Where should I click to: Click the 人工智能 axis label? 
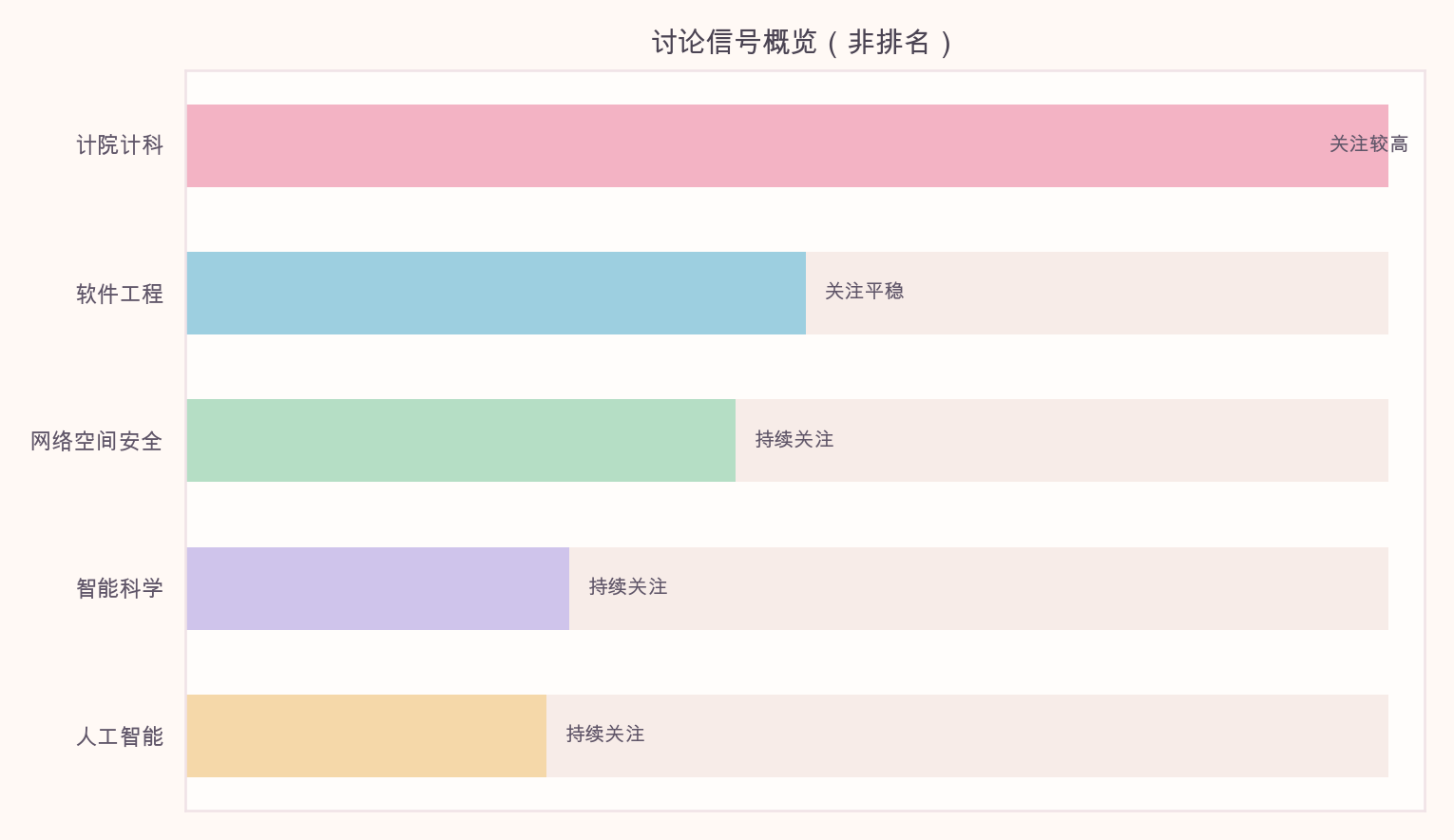[x=120, y=736]
